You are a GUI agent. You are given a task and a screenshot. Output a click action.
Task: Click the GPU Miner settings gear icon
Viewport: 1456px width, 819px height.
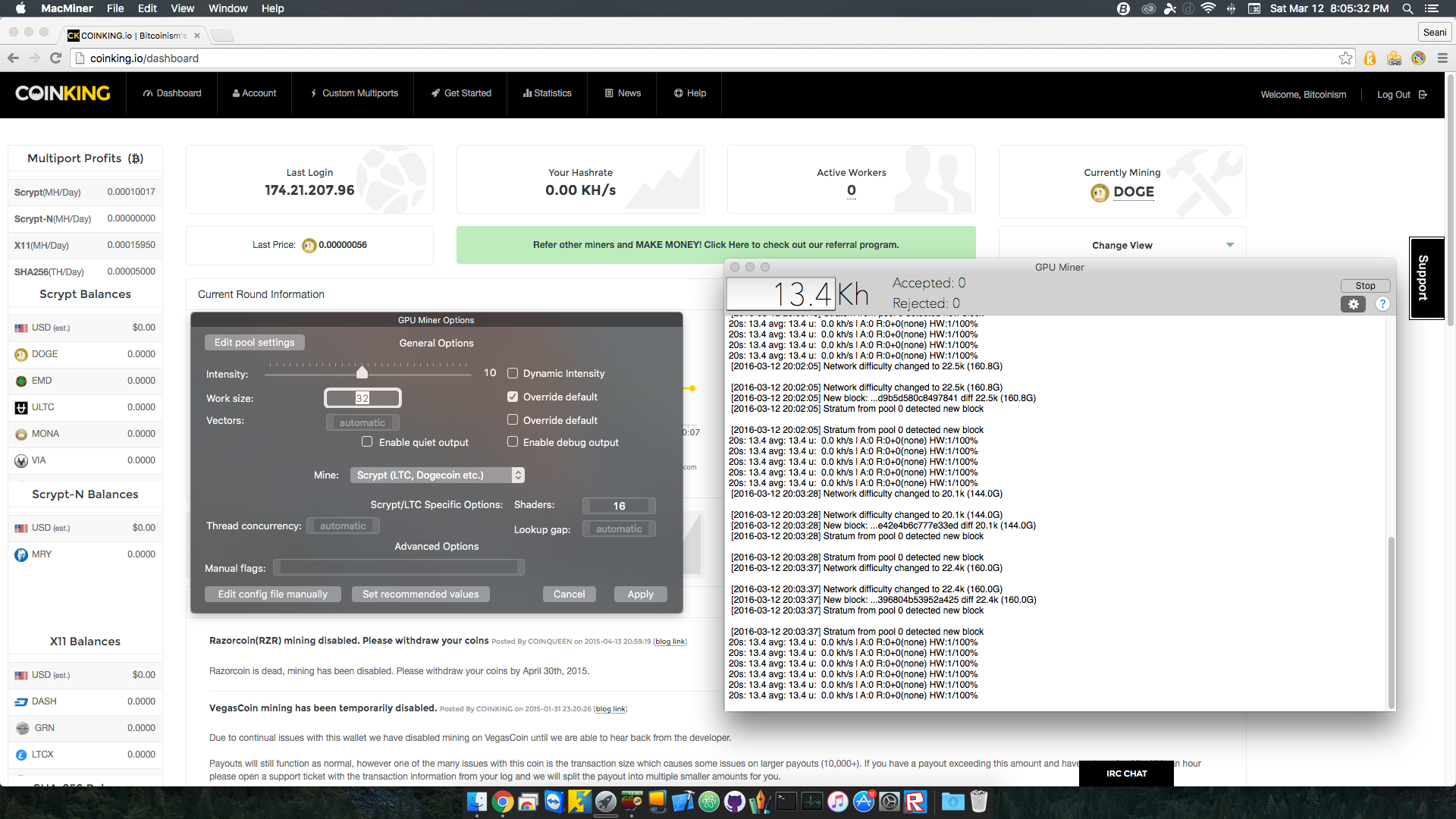pyautogui.click(x=1353, y=304)
